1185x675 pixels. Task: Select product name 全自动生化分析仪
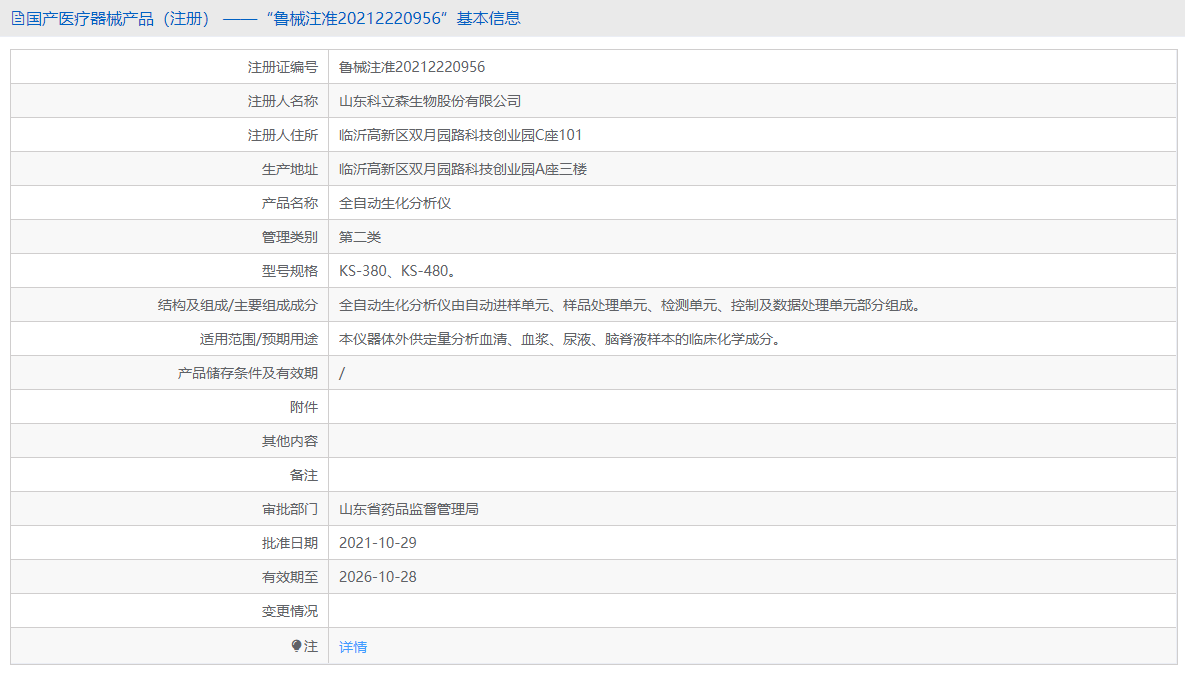pos(394,203)
